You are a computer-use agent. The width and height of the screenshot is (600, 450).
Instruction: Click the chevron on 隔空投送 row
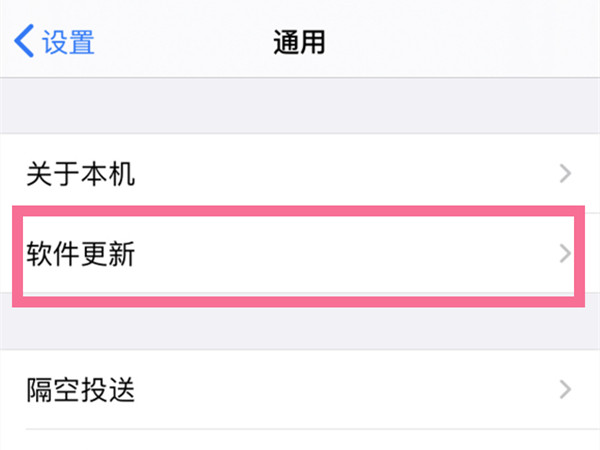tap(565, 389)
